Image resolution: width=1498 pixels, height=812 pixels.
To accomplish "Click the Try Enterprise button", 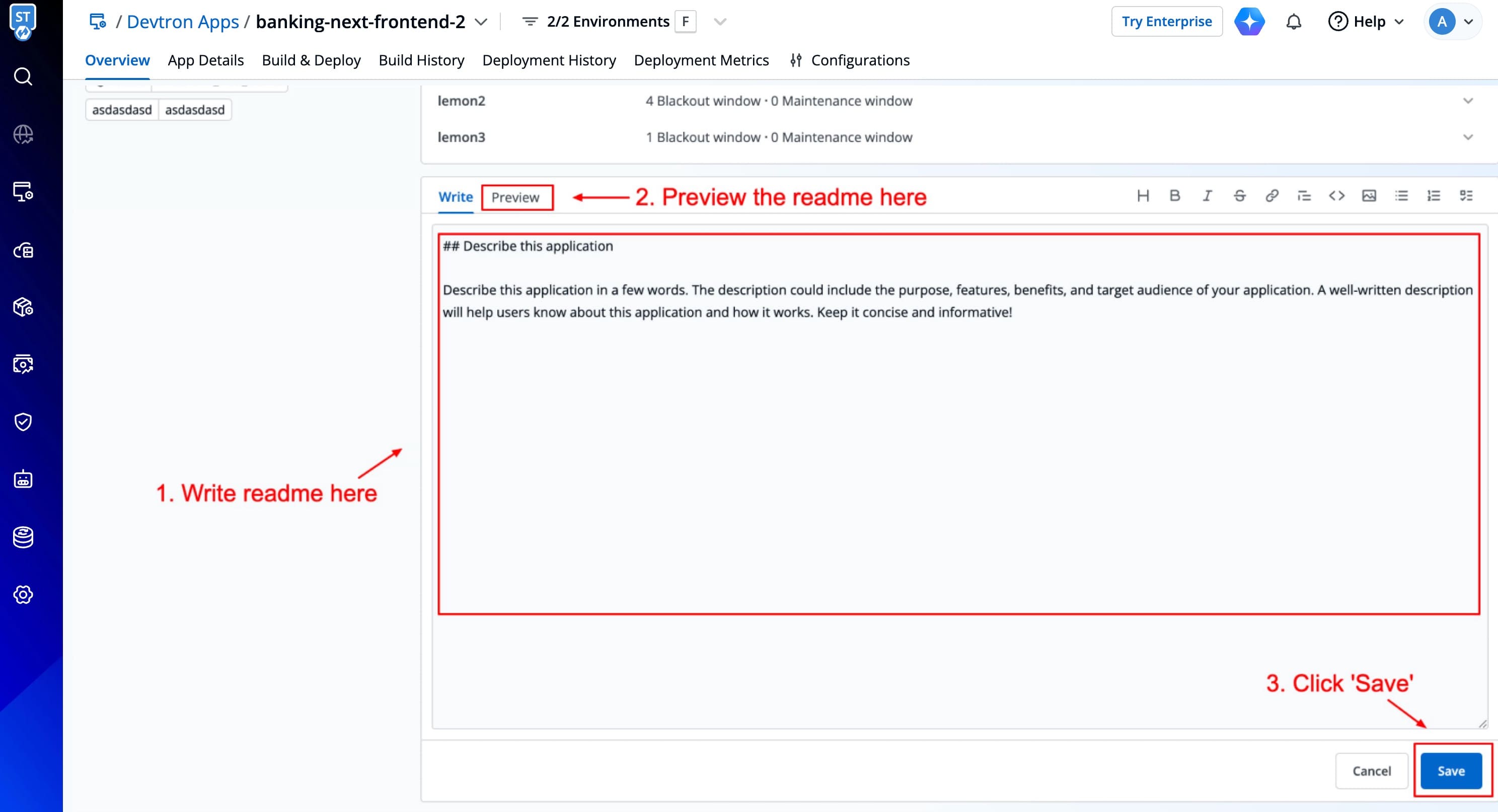I will (1166, 22).
